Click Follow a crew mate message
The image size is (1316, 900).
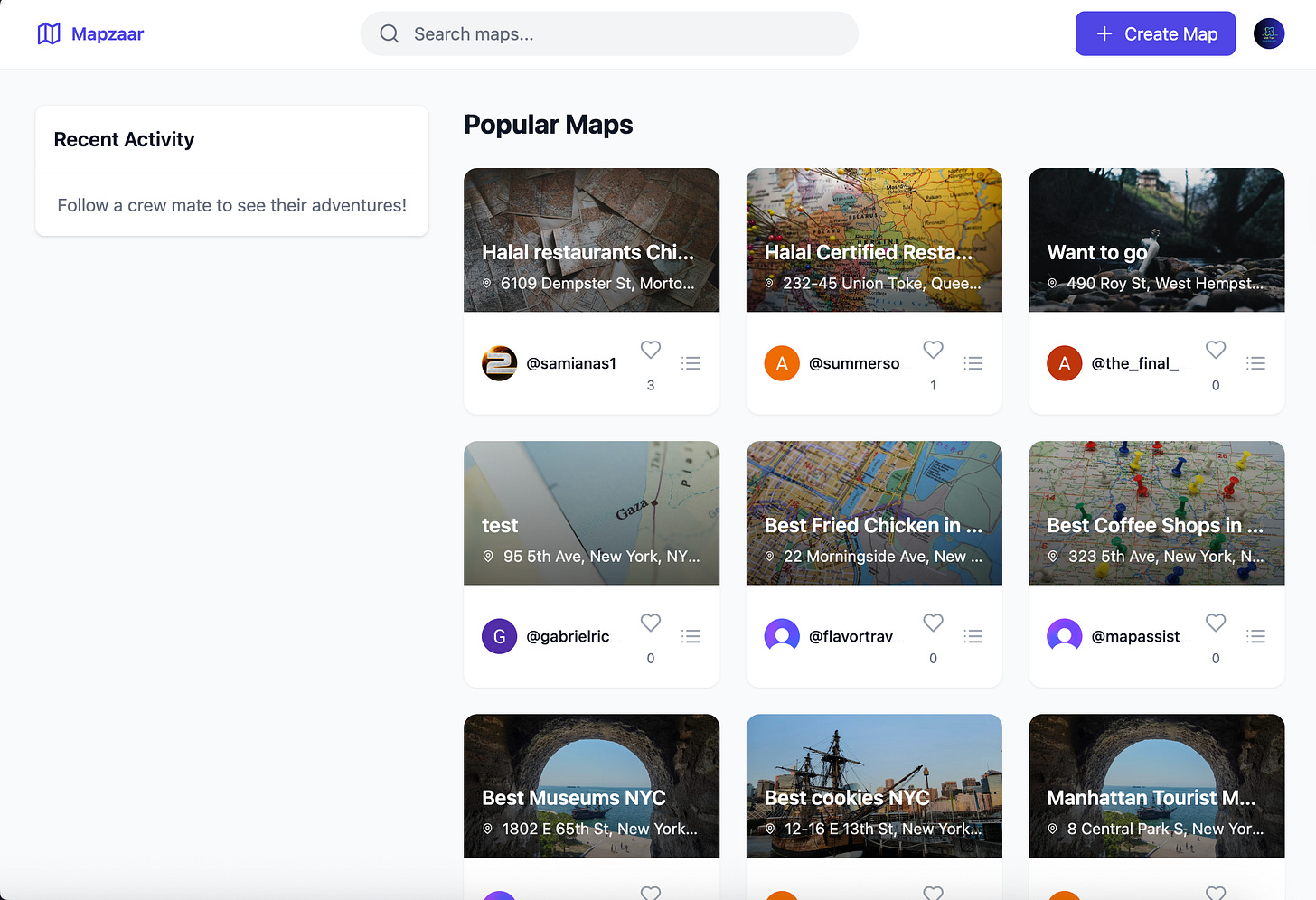(231, 205)
